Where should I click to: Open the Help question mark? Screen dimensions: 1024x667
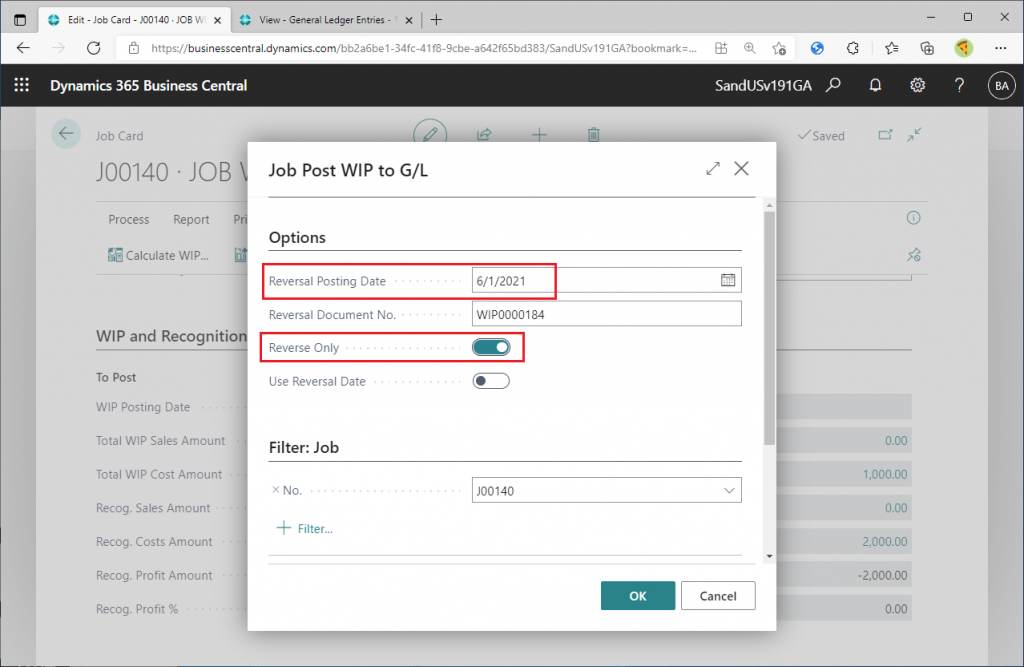click(x=959, y=85)
